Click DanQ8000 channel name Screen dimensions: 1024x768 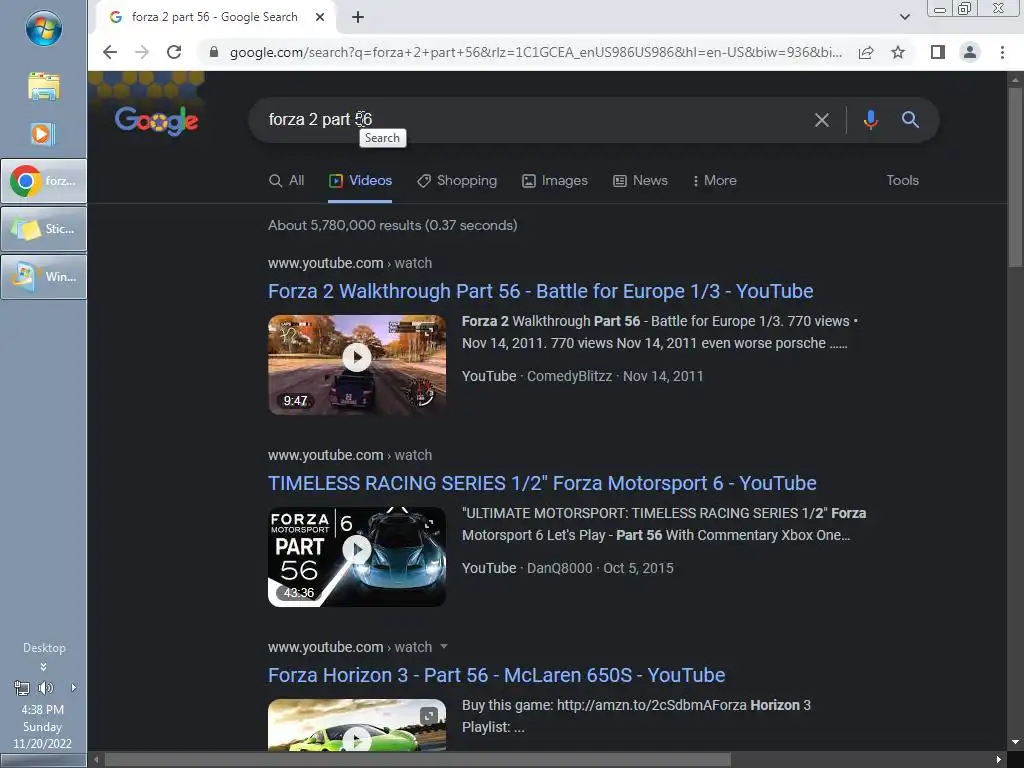(560, 568)
